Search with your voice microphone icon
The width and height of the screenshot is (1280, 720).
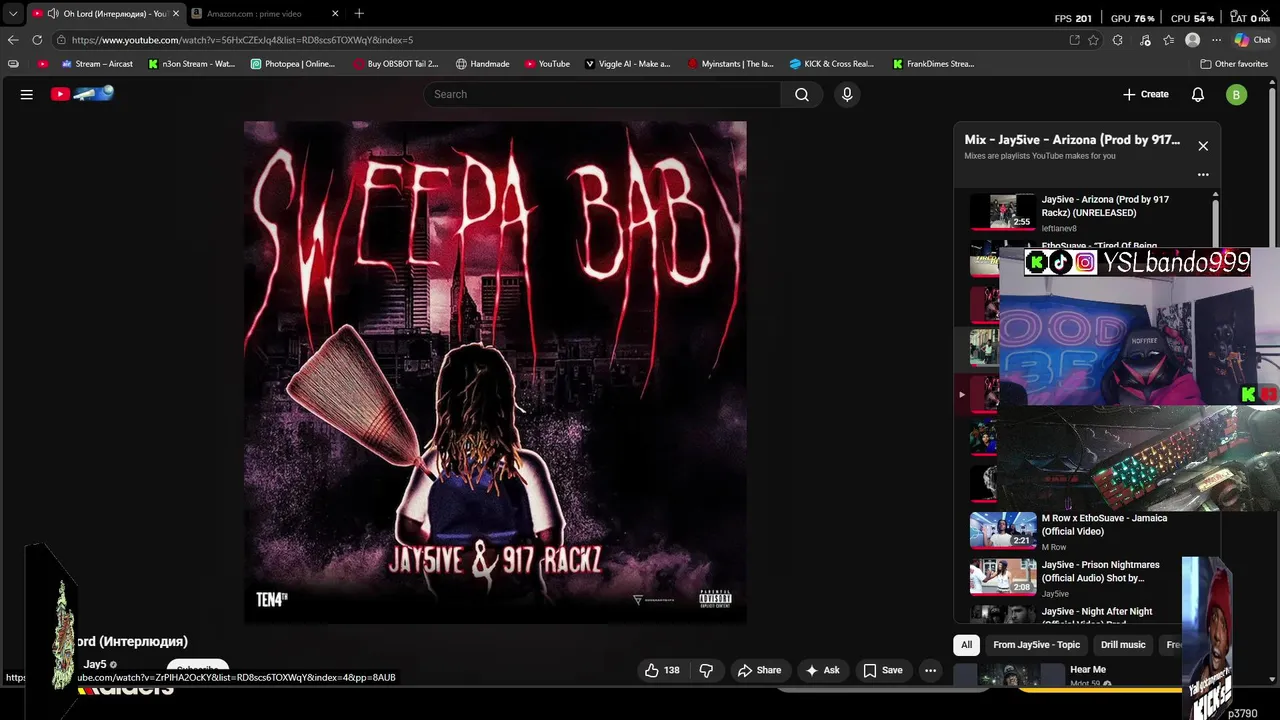(847, 94)
